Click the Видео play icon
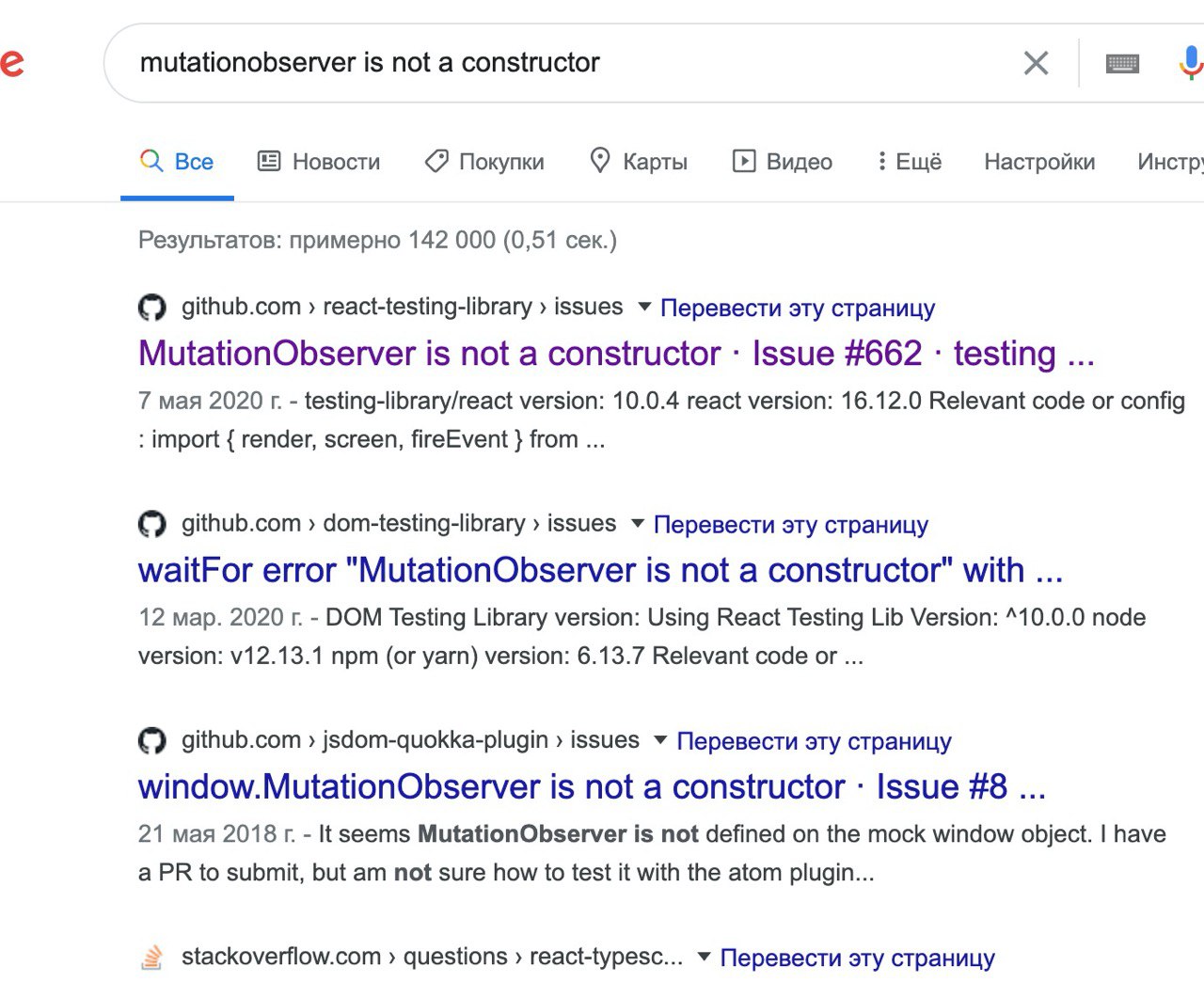The width and height of the screenshot is (1204, 982). [744, 161]
